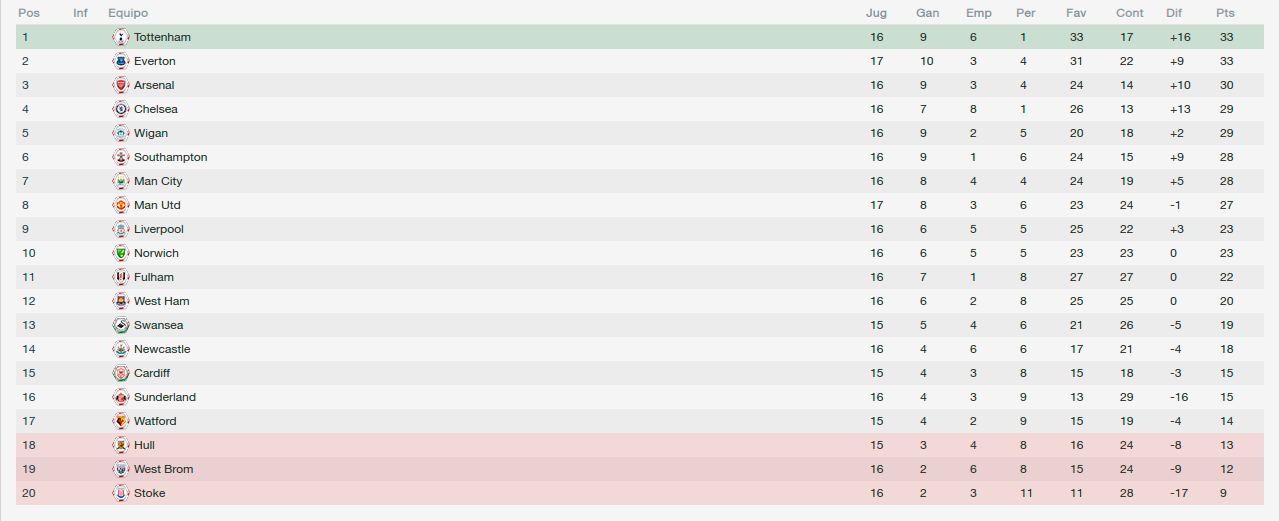
Task: Open the Southampton team link
Action: coord(171,157)
